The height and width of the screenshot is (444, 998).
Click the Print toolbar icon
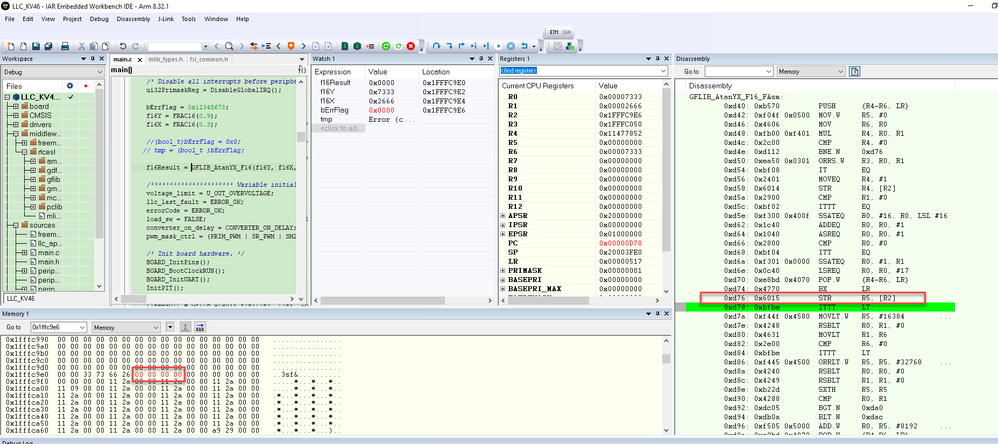(65, 46)
